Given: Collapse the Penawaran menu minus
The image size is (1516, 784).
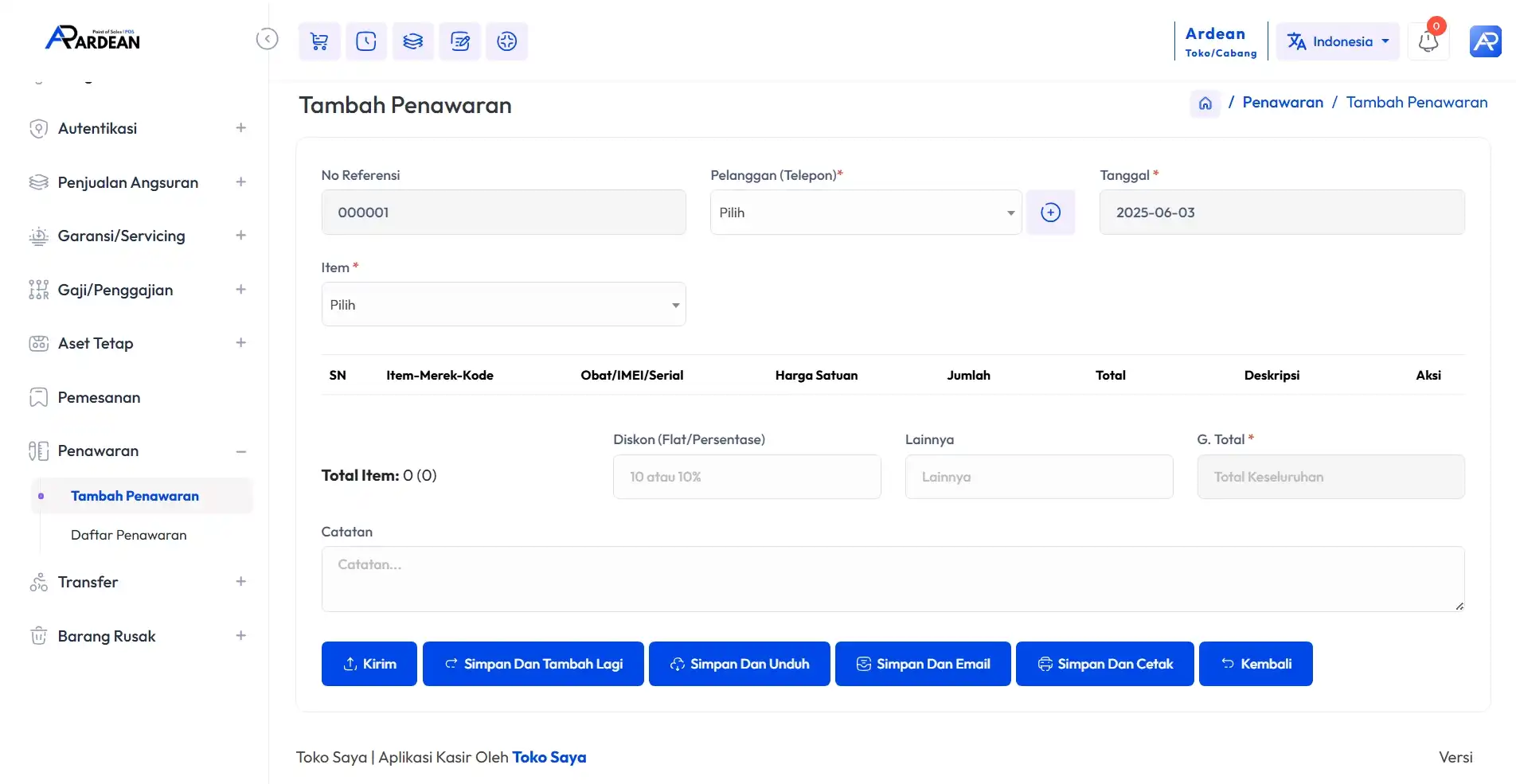Looking at the screenshot, I should (x=240, y=451).
